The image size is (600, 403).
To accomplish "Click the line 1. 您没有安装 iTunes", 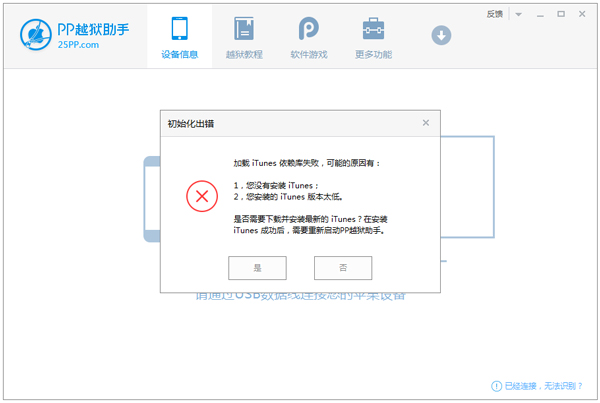I will click(x=276, y=186).
